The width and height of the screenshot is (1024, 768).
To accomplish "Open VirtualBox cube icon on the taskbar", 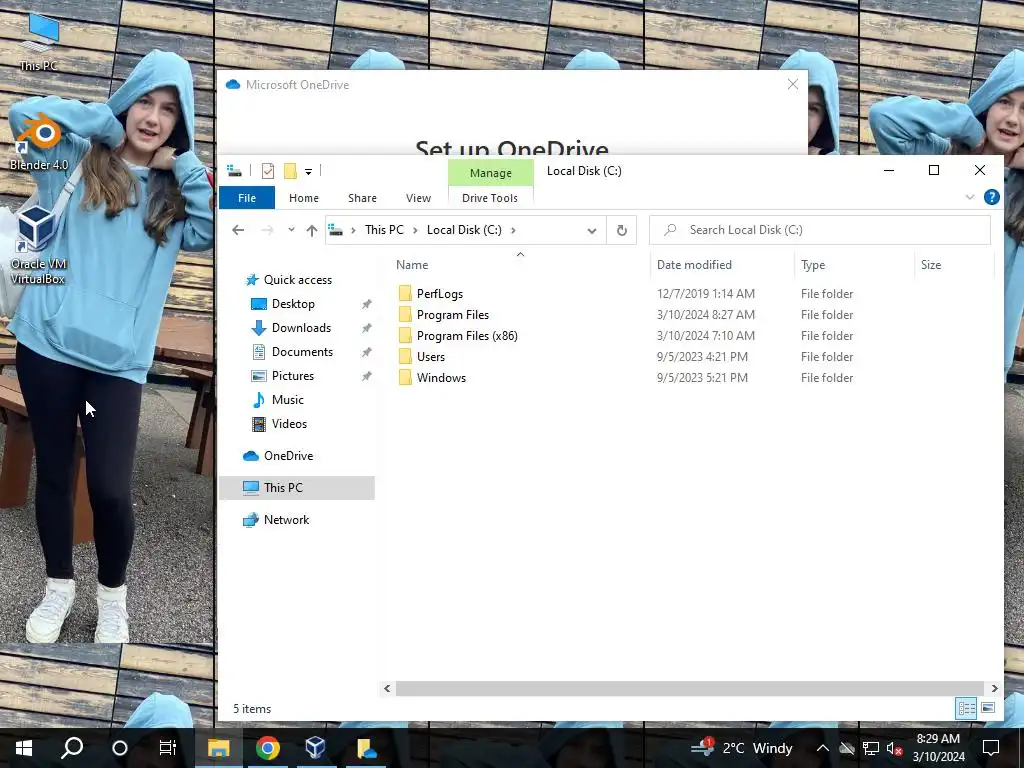I will coord(315,748).
